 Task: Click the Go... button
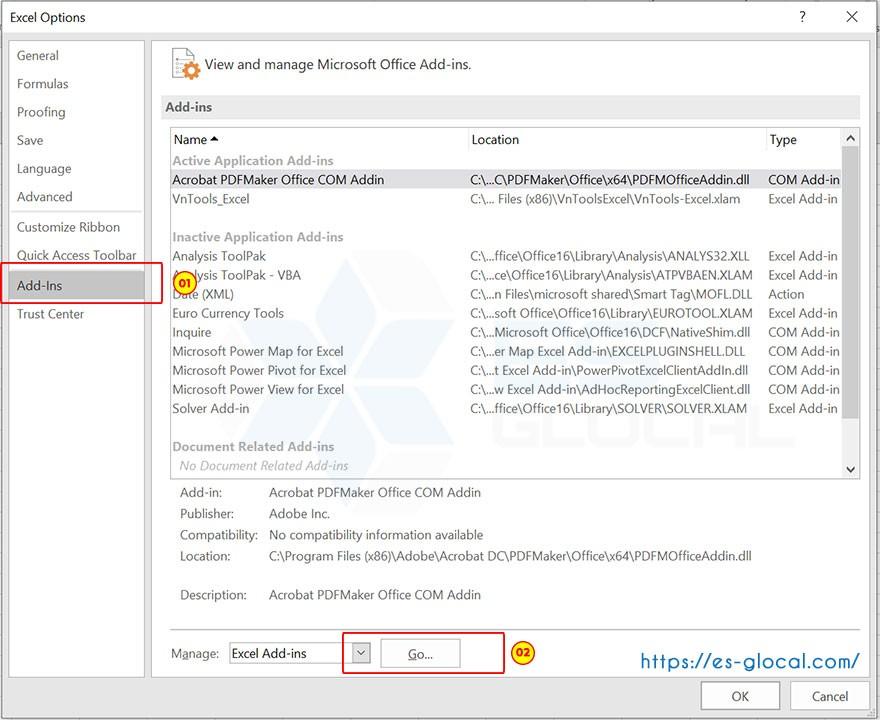[x=420, y=654]
